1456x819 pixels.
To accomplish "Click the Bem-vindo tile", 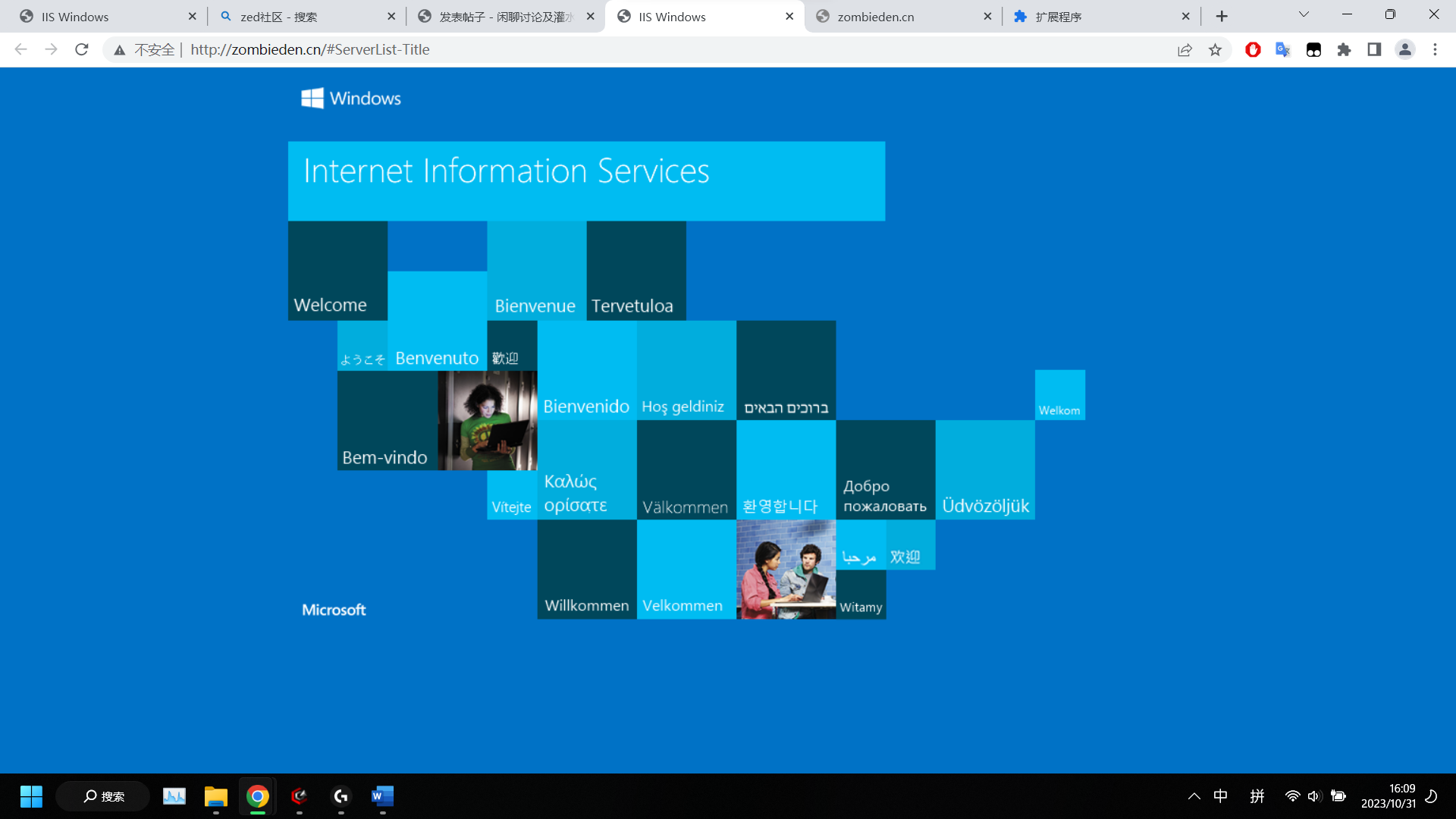I will [388, 420].
